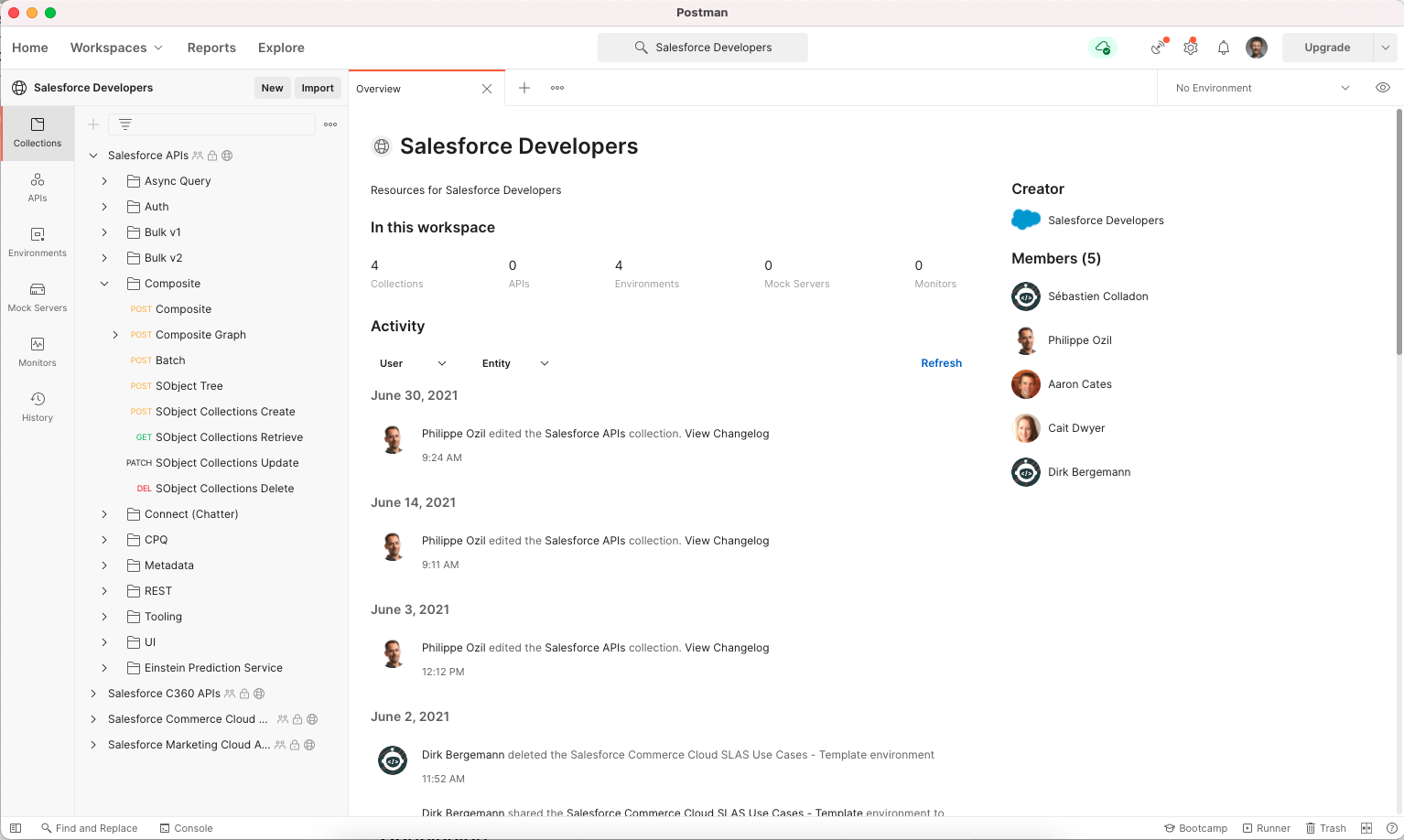
Task: Click the Salesforce Developers search field
Action: [703, 48]
